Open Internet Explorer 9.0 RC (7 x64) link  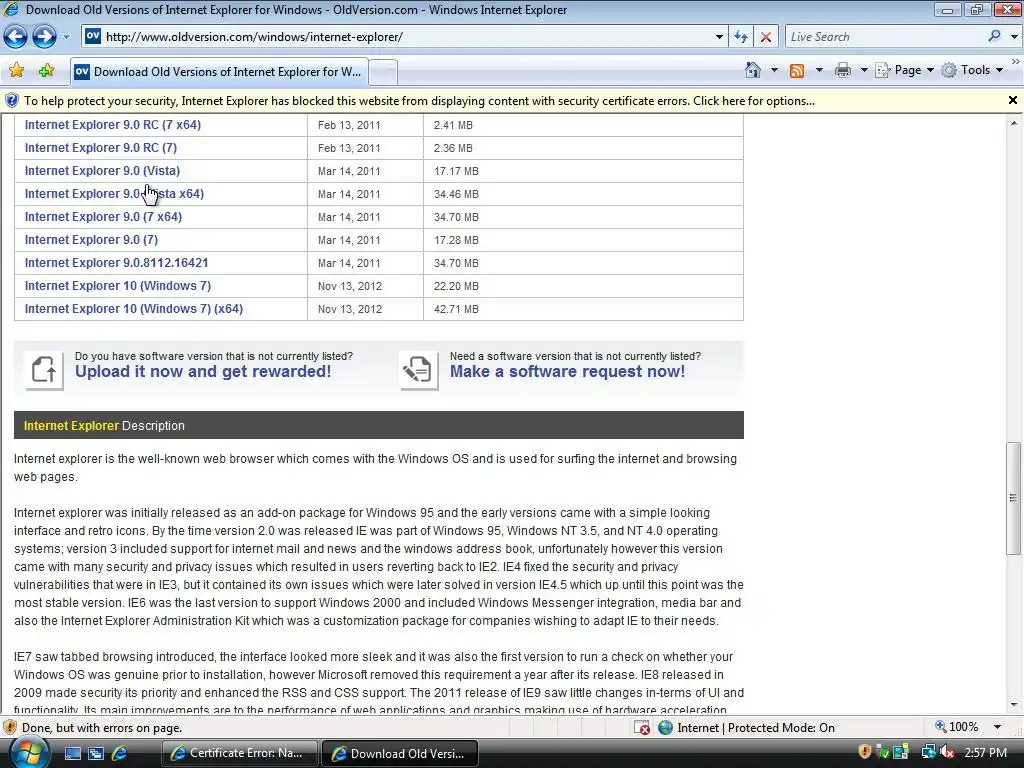coord(113,125)
